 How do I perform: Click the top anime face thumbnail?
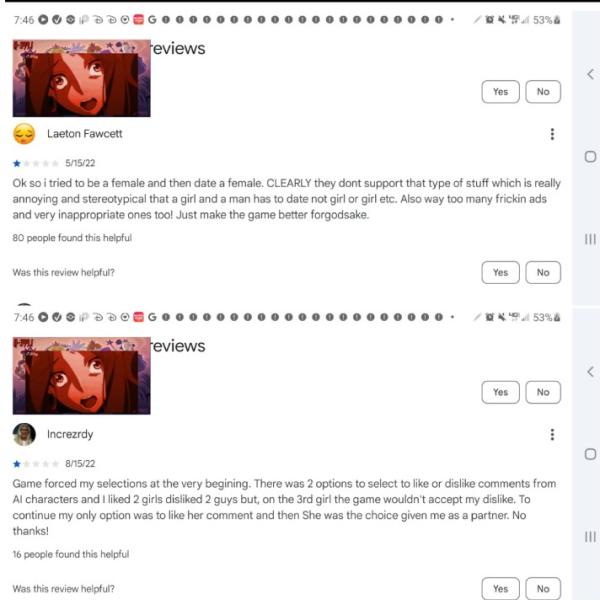coord(82,78)
